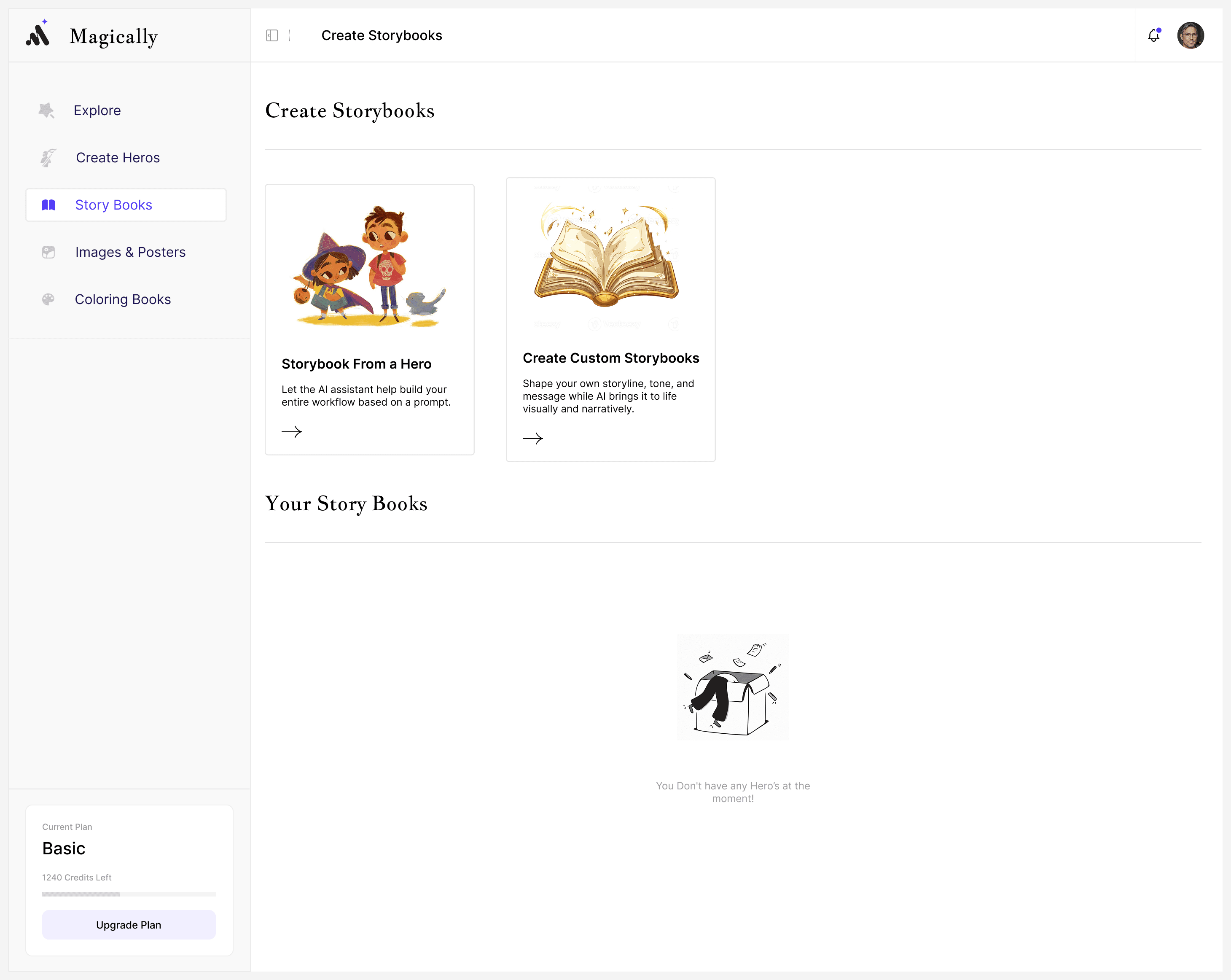Screen dimensions: 1231x980
Task: Click the Coloring Books palette icon
Action: pos(48,299)
